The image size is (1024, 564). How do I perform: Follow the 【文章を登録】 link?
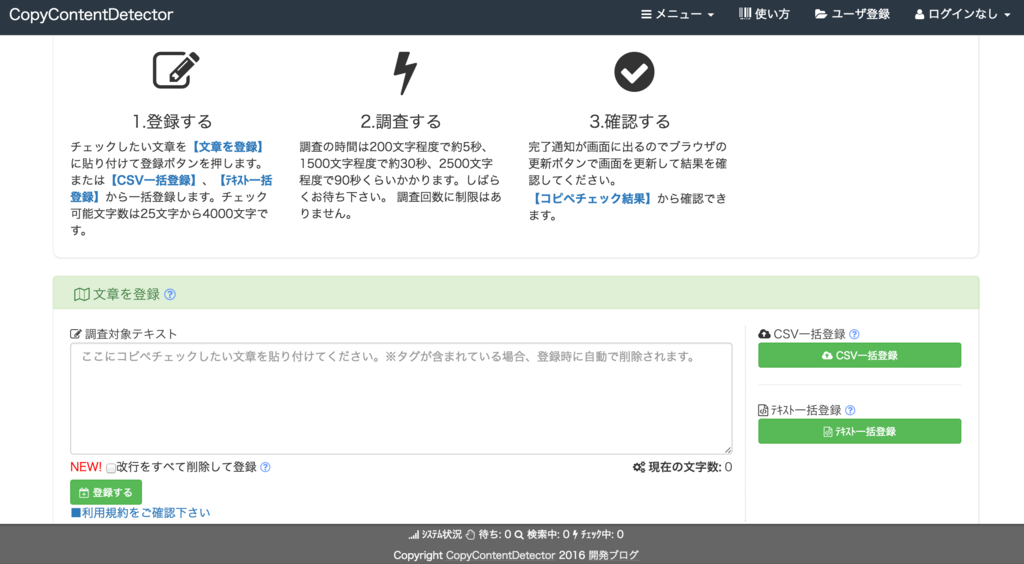click(x=227, y=147)
